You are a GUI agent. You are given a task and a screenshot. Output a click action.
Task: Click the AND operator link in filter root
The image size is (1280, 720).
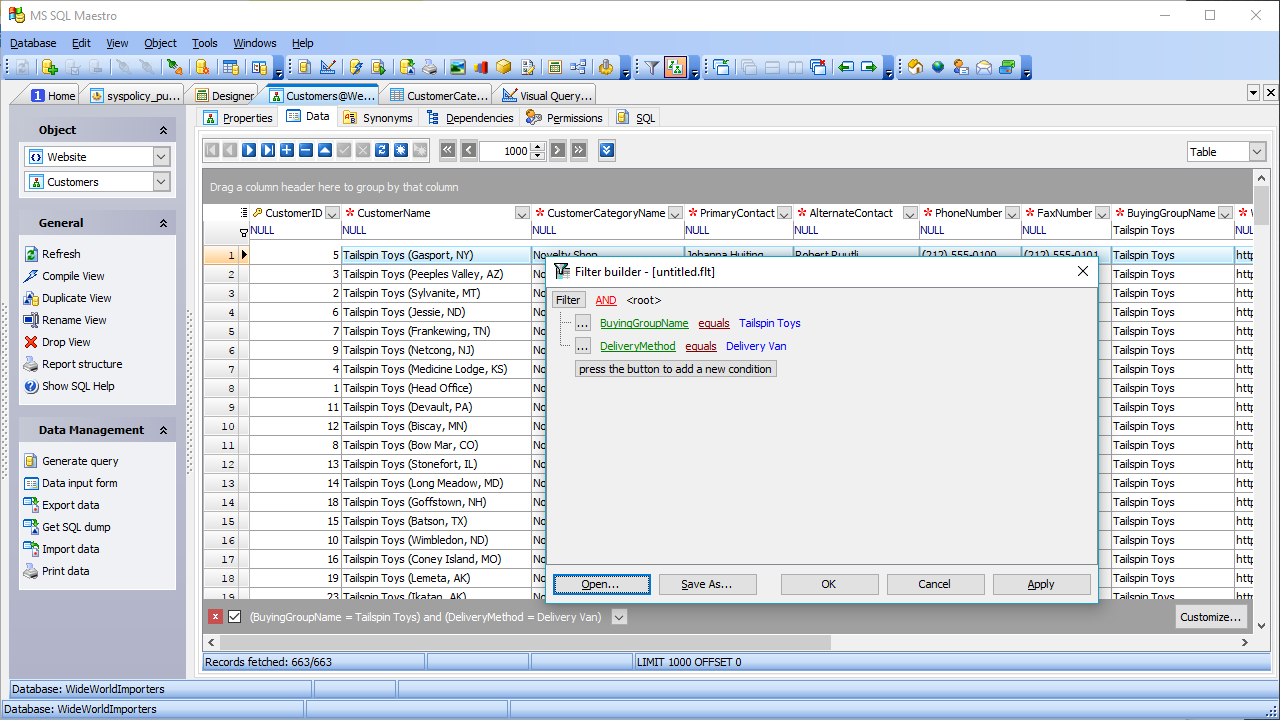pyautogui.click(x=606, y=300)
